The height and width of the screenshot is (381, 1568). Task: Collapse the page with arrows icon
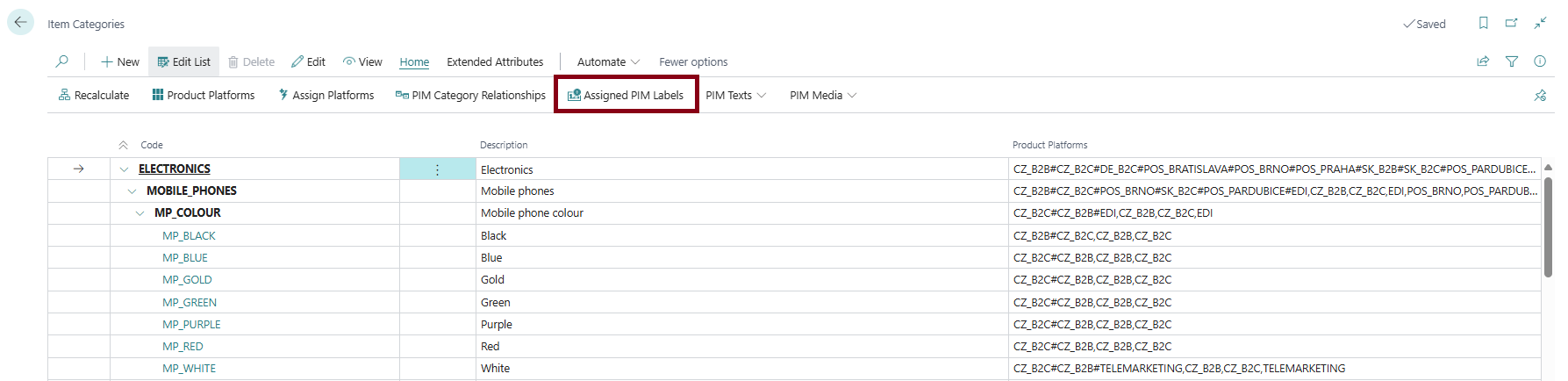click(1540, 23)
